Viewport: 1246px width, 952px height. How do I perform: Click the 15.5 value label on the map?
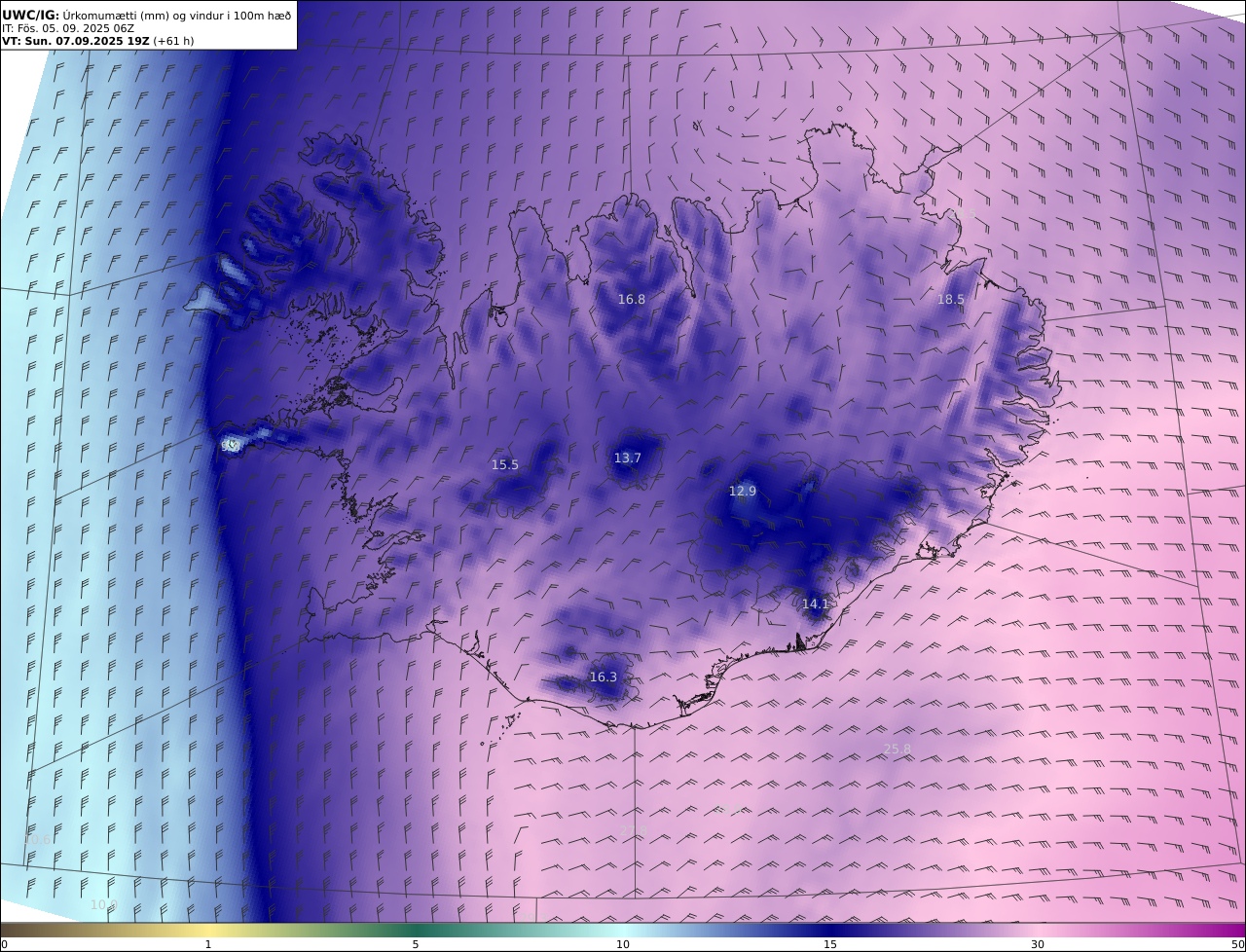click(x=505, y=465)
